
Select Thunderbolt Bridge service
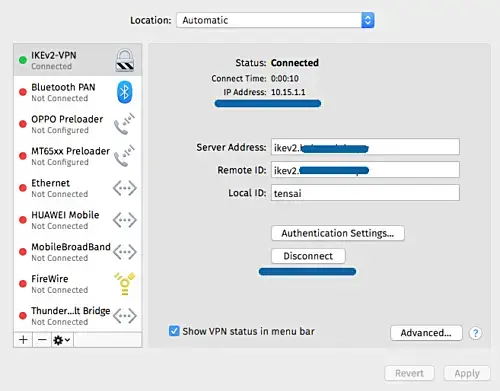(78, 316)
